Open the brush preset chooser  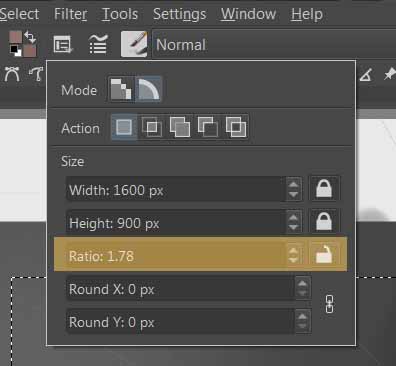[x=134, y=44]
